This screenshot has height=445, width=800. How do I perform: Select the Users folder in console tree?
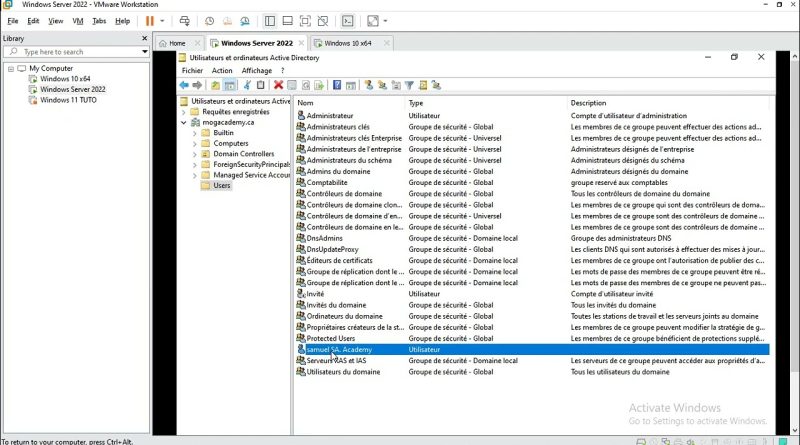[221, 185]
